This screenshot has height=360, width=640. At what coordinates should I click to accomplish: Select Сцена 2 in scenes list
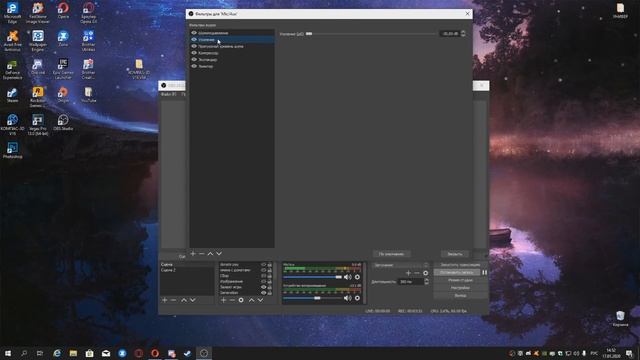click(x=187, y=270)
